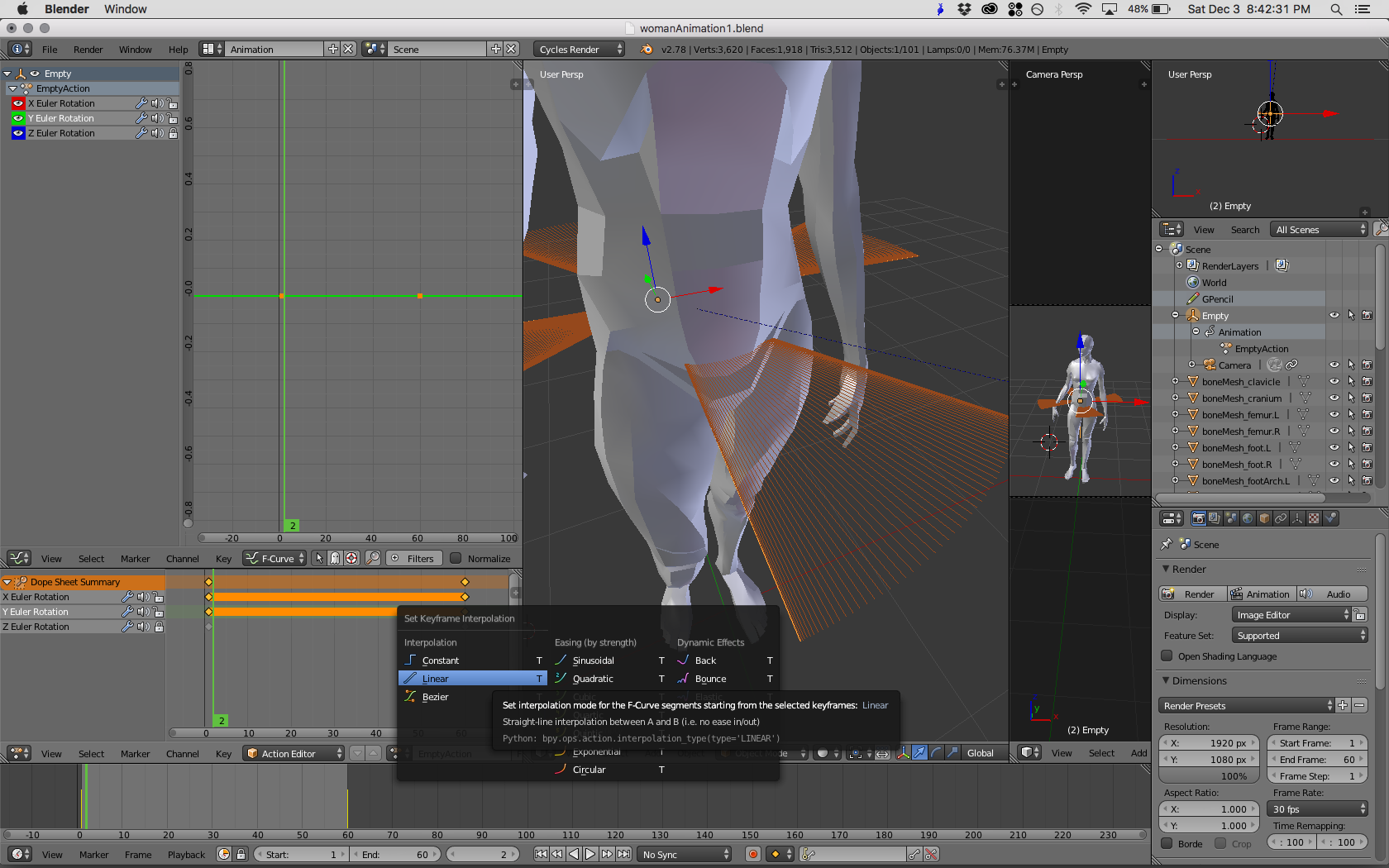1389x868 pixels.
Task: Choose Bezier interpolation
Action: pos(472,696)
